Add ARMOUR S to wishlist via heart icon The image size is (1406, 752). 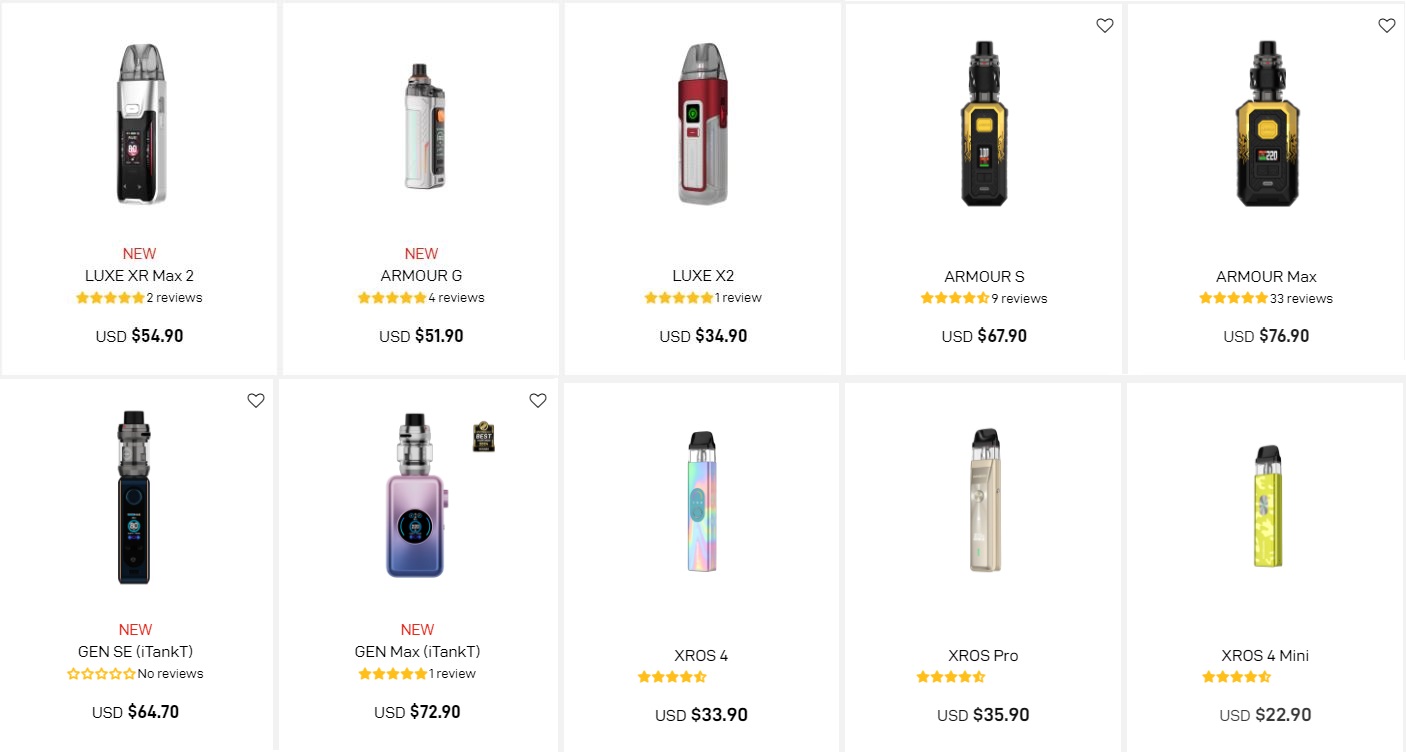click(x=1104, y=26)
